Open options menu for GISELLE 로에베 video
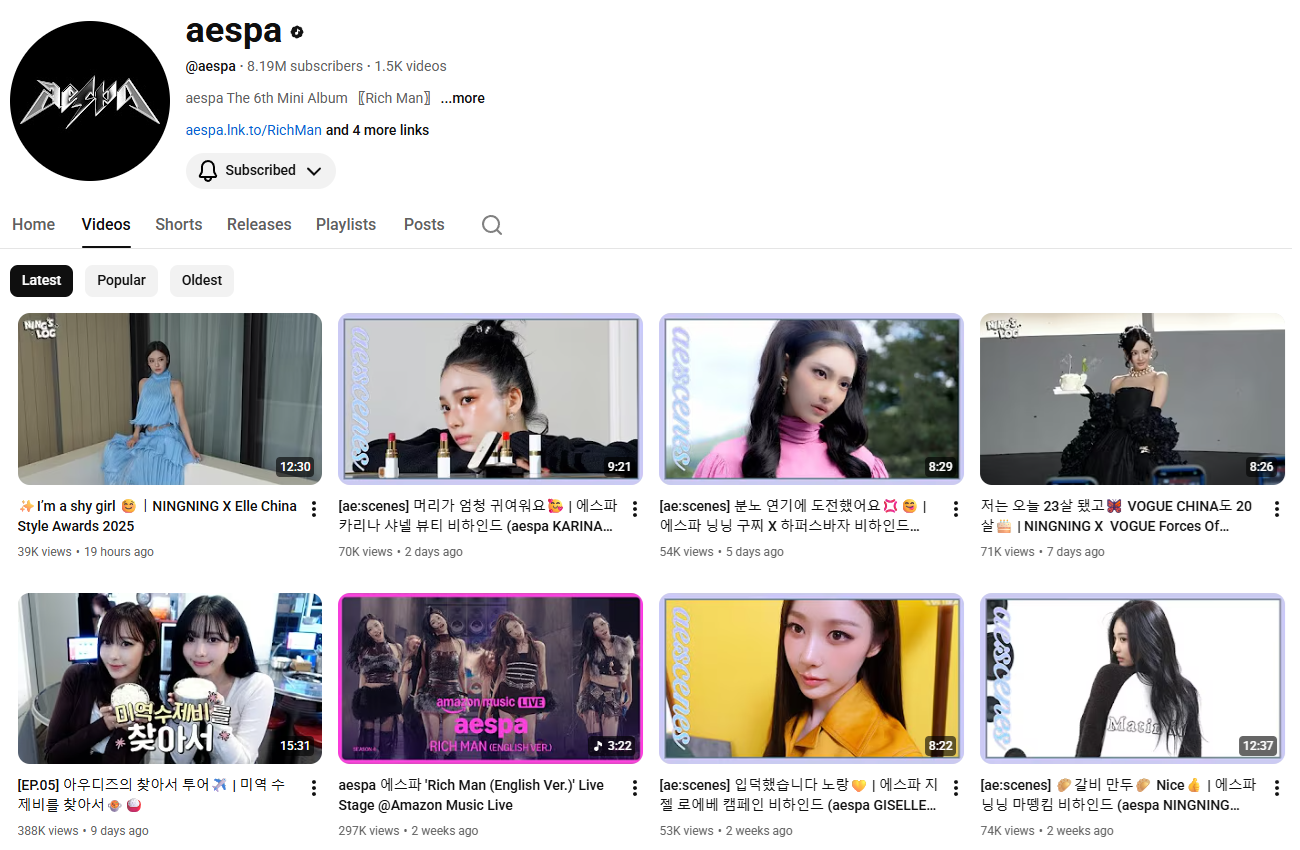Image resolution: width=1300 pixels, height=850 pixels. [956, 788]
